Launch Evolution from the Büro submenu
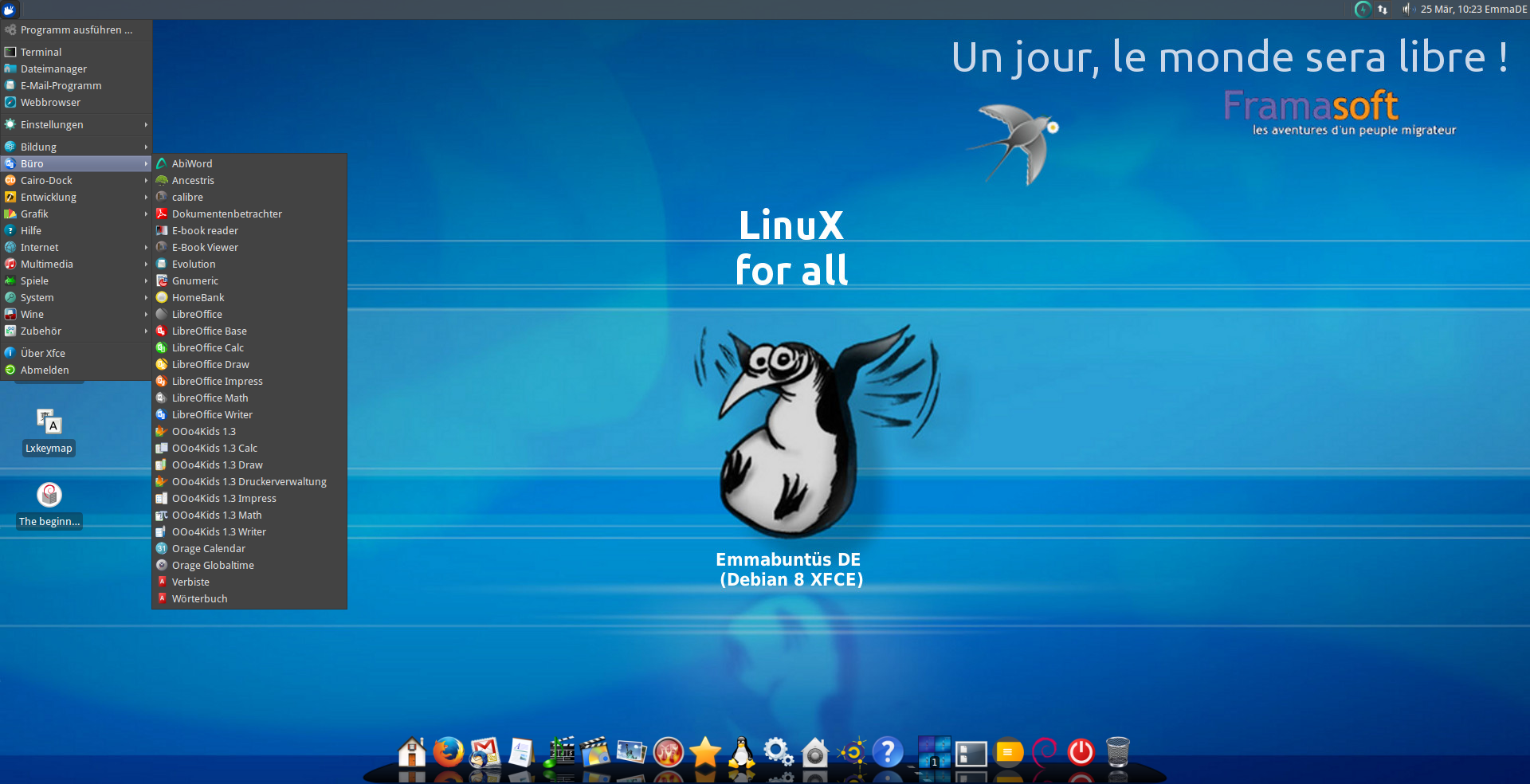Screen dimensions: 1530x784 click(x=249, y=264)
